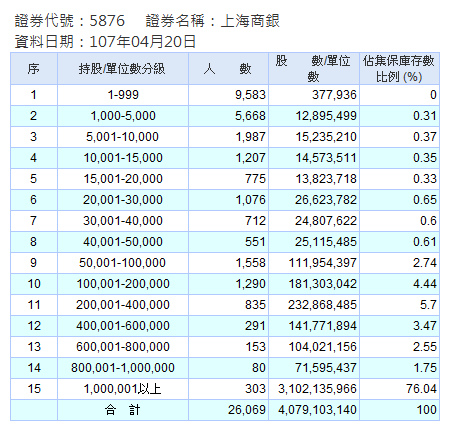Select the 40,001-50,000 range cell

(123, 242)
